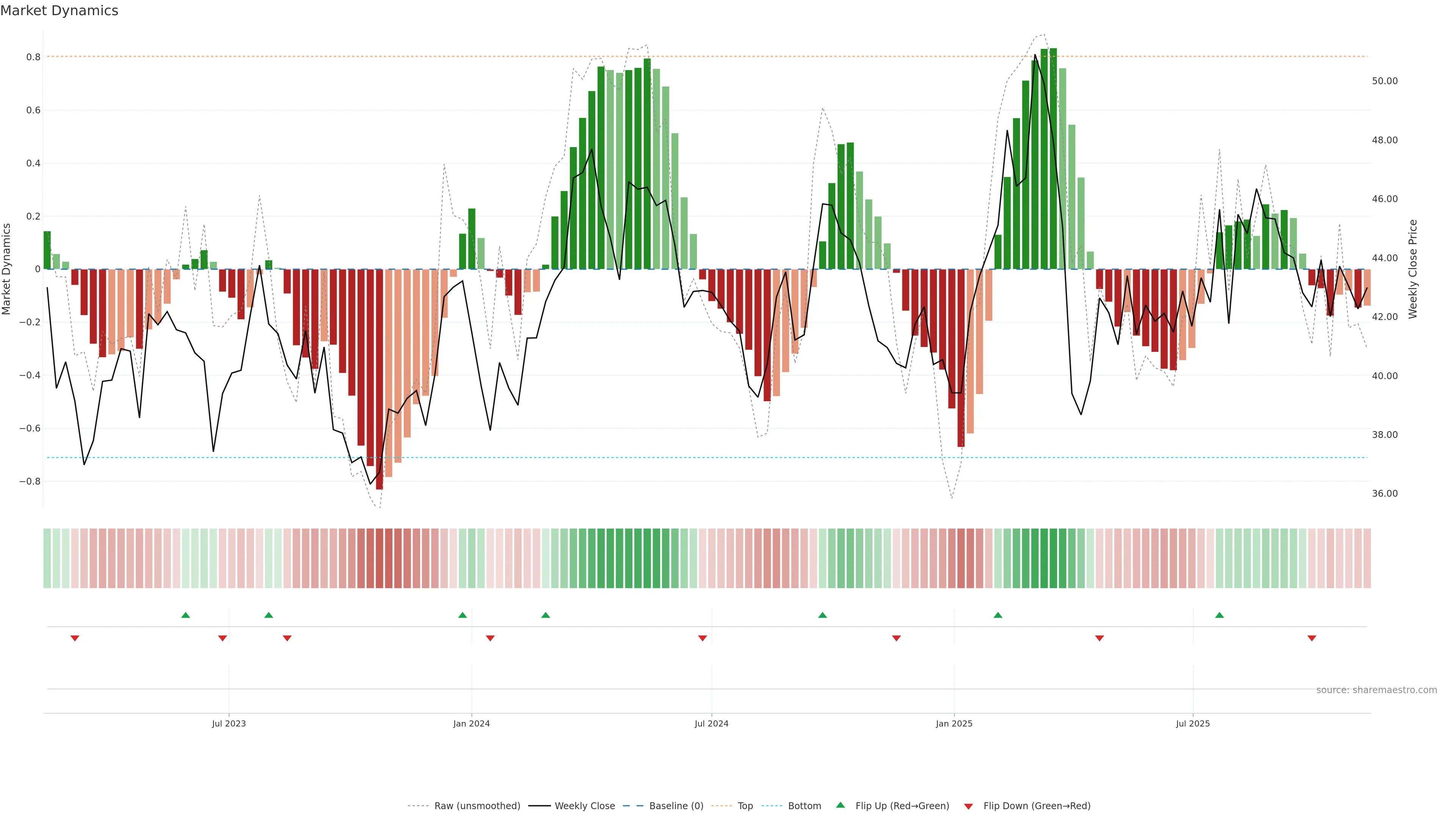Click the Weekly Close Price axis title

pyautogui.click(x=1413, y=269)
